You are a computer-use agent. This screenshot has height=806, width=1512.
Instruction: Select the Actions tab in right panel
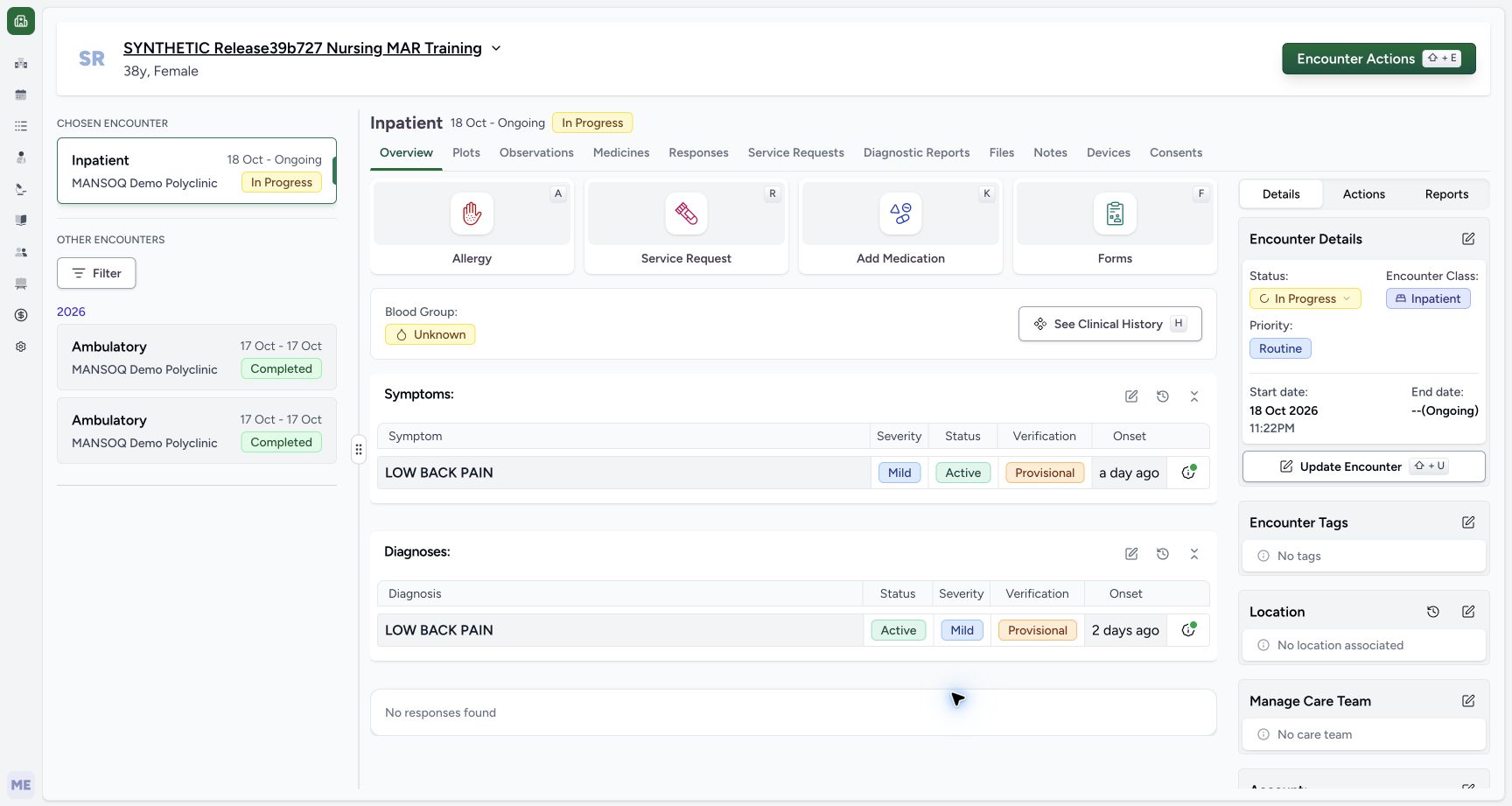pyautogui.click(x=1364, y=194)
